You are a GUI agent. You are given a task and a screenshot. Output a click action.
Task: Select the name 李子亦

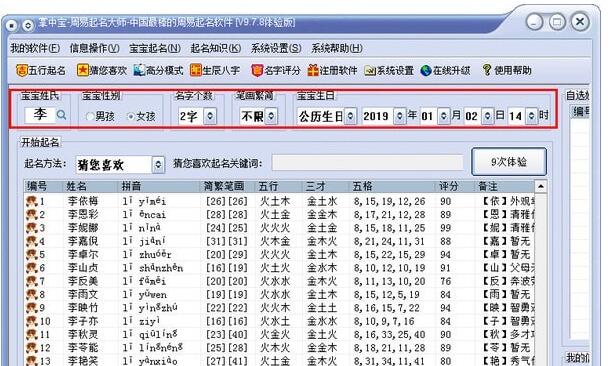tap(83, 321)
